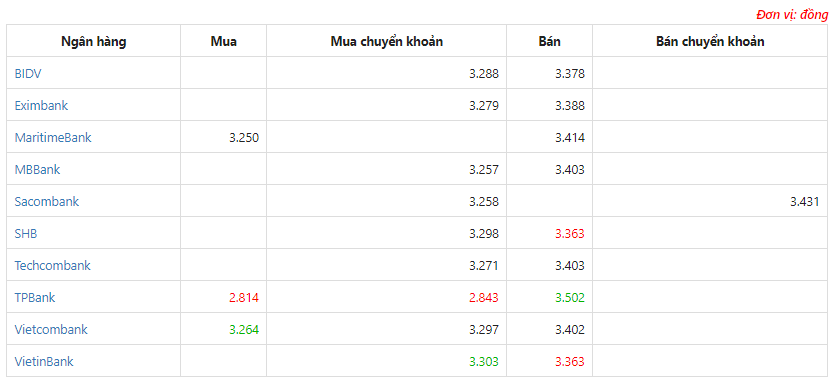Select Techcombank transfer buy rate 3.271
Screen dimensions: 836x388
[484, 265]
